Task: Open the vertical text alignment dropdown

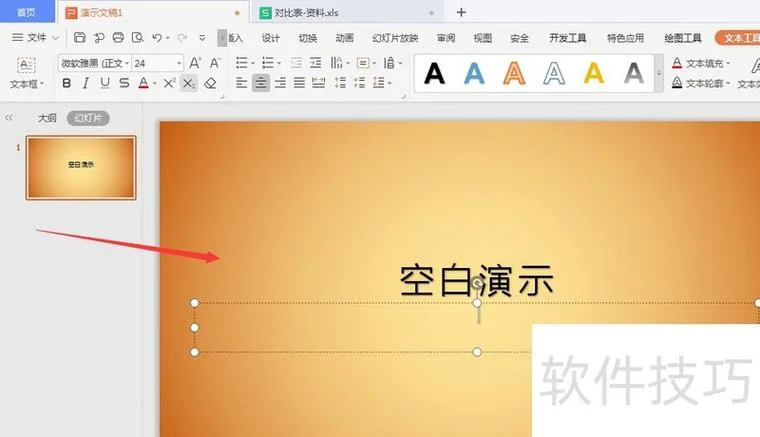Action: coord(374,63)
